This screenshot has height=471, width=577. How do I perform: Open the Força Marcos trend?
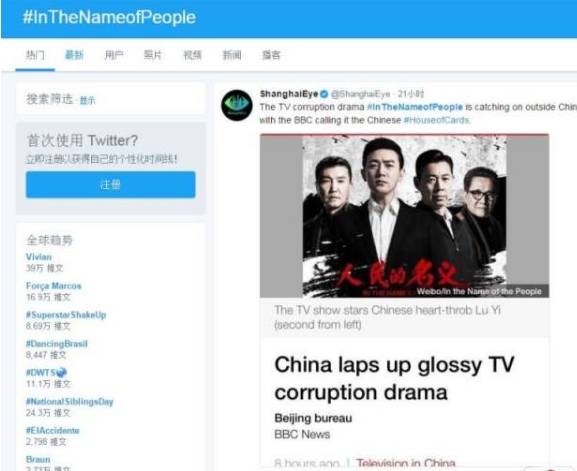pyautogui.click(x=54, y=286)
